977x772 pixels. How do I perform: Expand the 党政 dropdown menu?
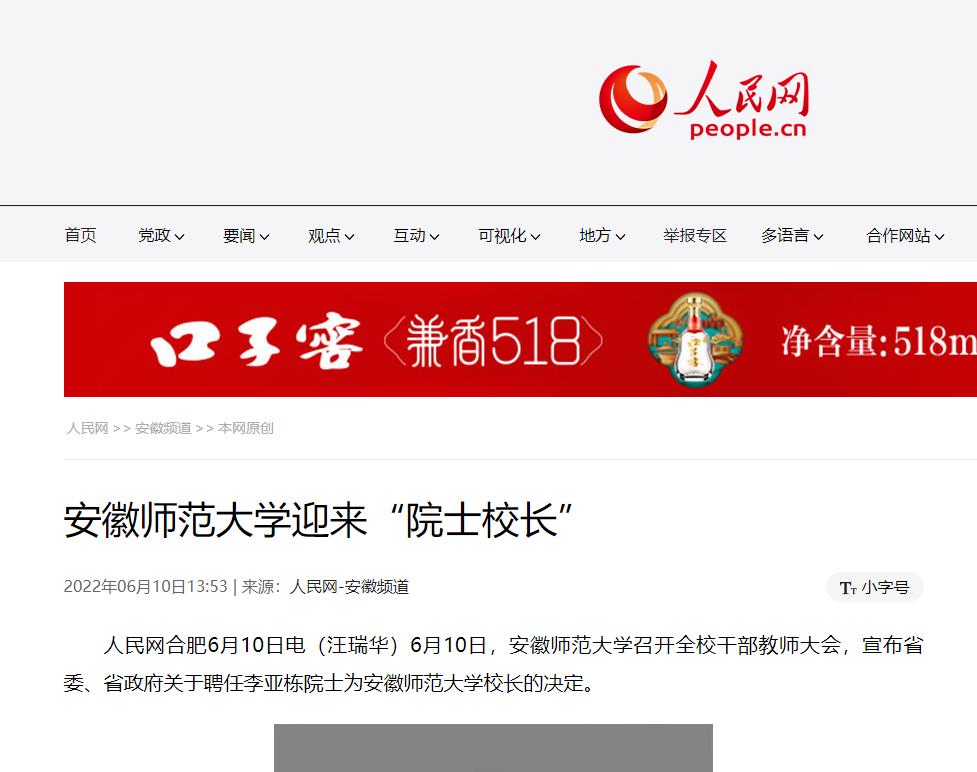pos(161,236)
